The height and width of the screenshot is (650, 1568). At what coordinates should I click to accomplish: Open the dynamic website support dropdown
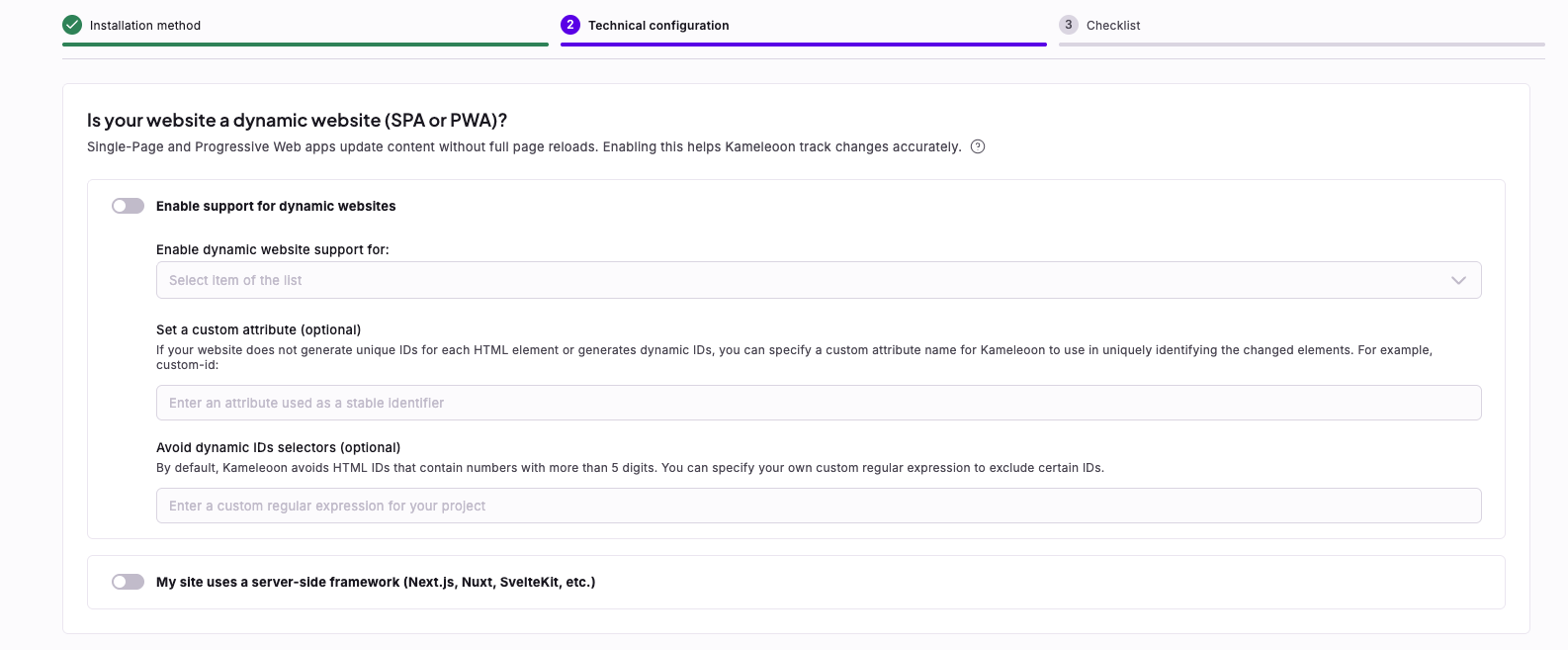819,280
